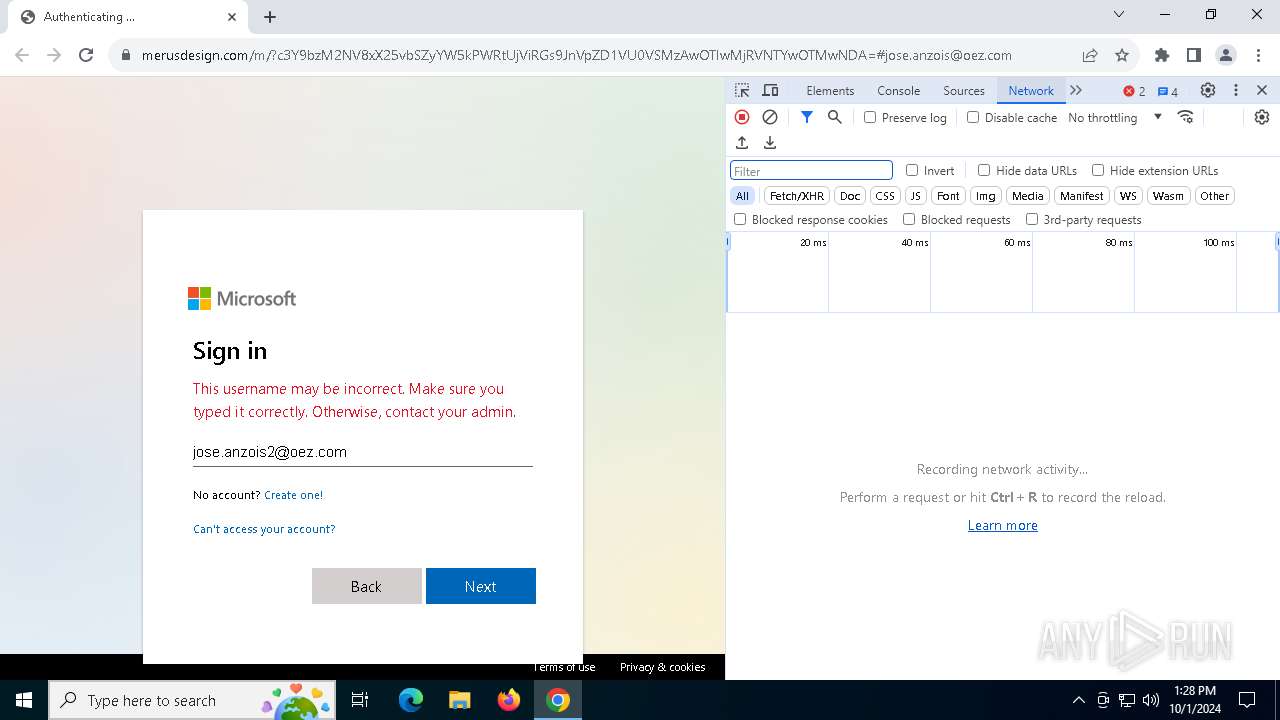Open Chrome profile avatar
Viewport: 1280px width, 720px height.
pos(1226,55)
